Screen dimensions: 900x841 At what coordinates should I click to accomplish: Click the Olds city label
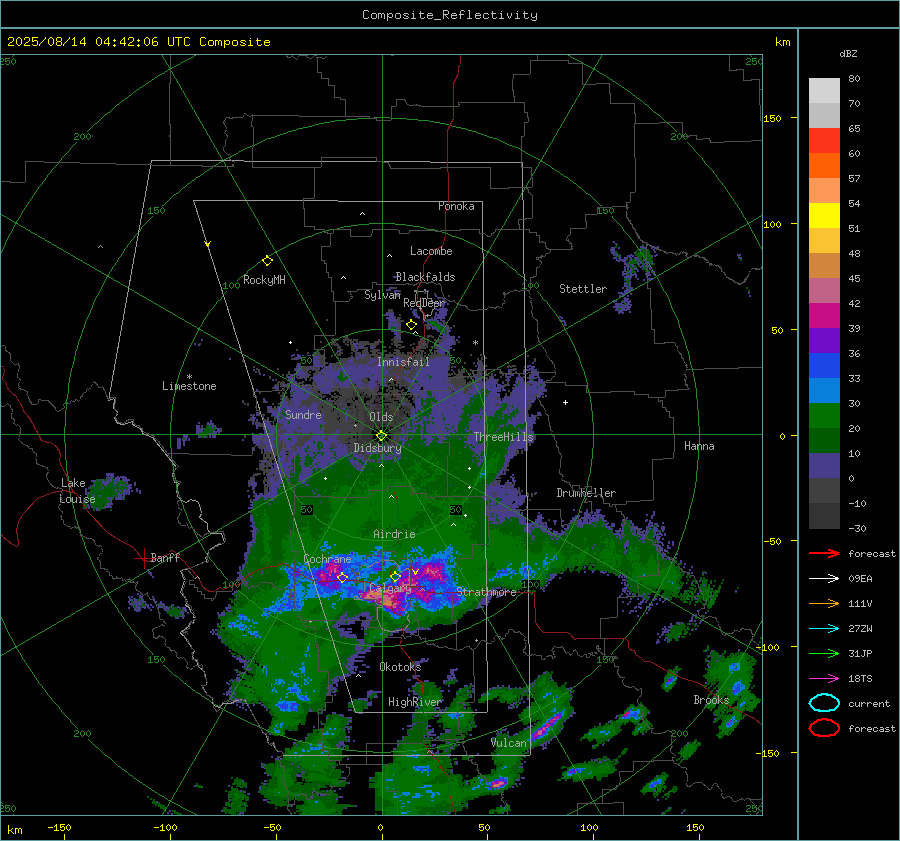click(381, 417)
